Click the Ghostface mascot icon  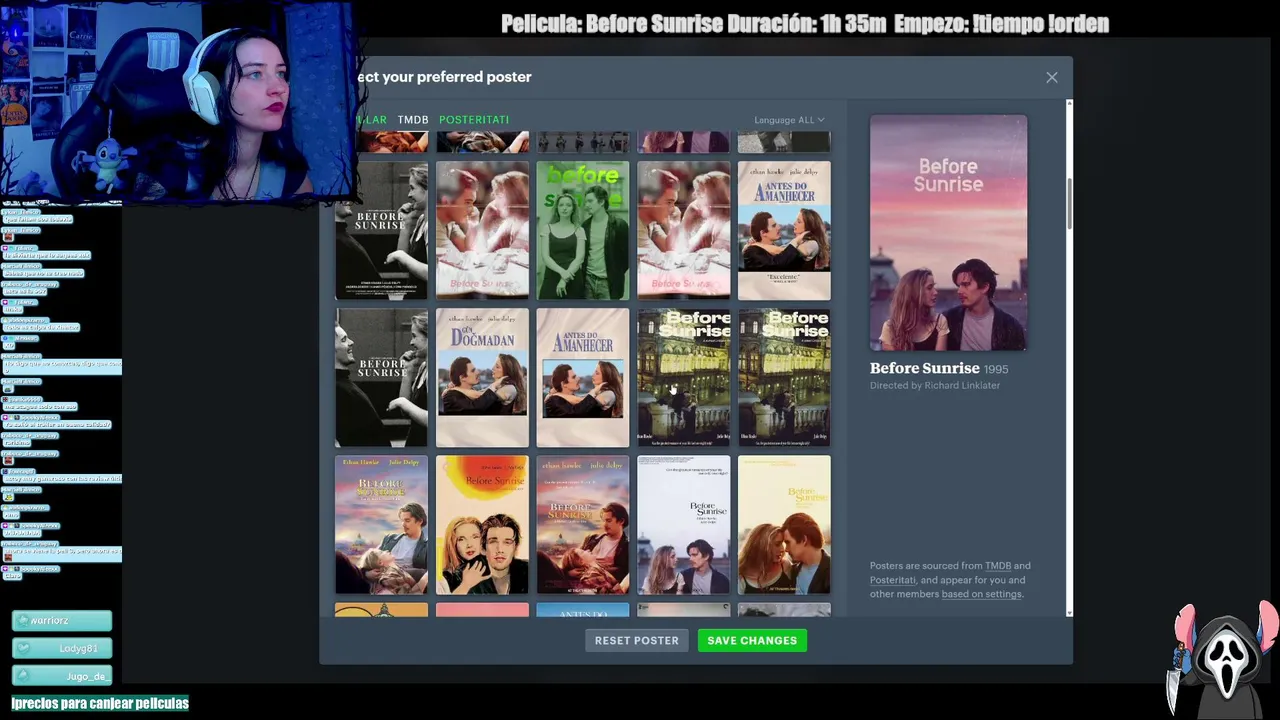coord(1222,658)
